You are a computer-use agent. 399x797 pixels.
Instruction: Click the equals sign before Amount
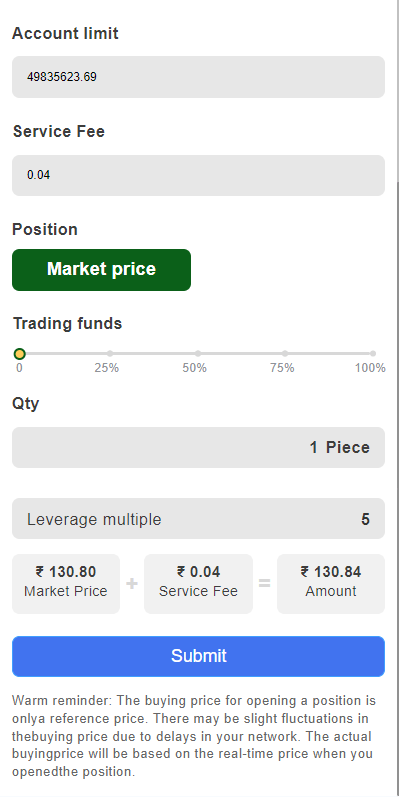click(264, 584)
